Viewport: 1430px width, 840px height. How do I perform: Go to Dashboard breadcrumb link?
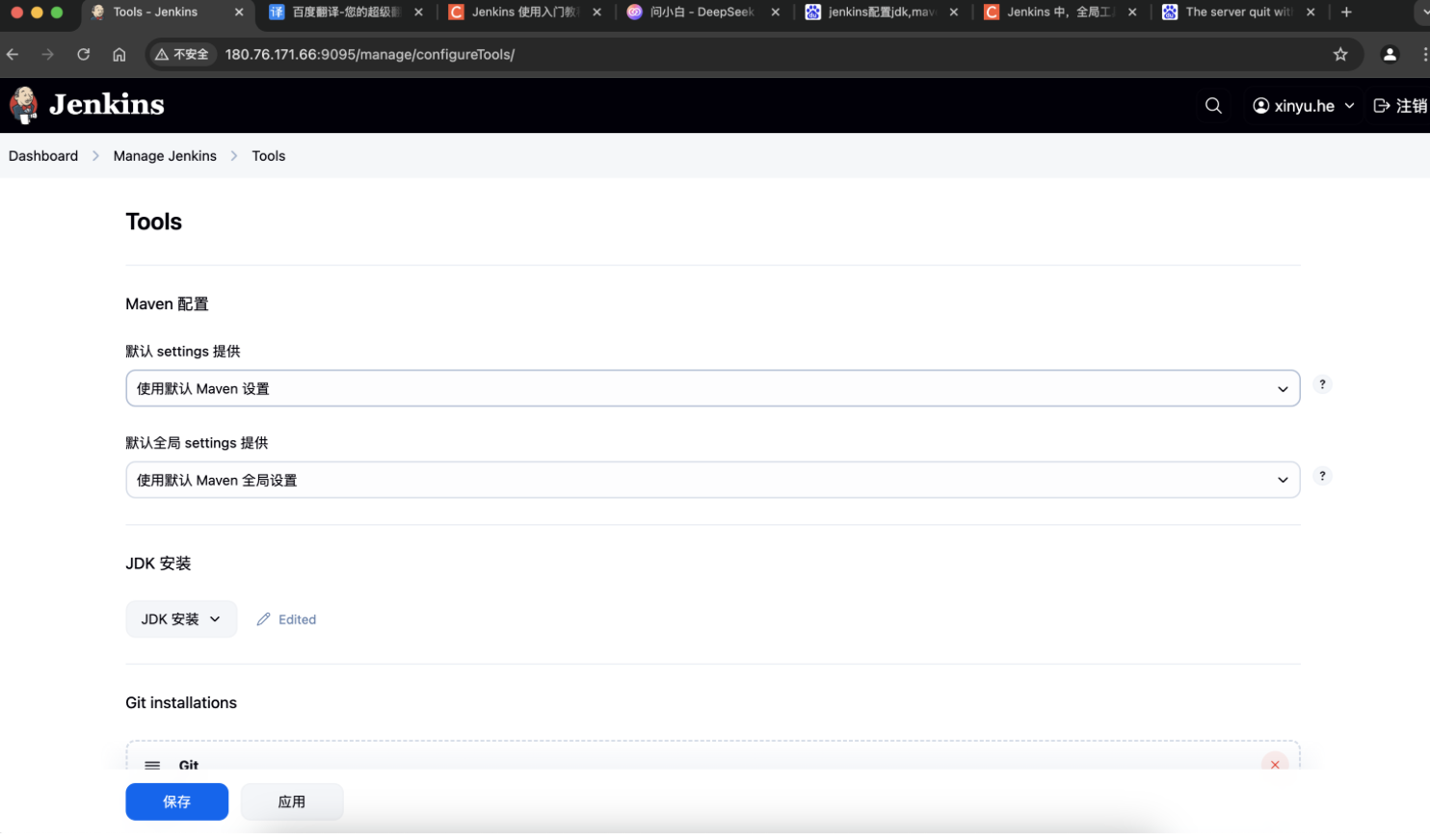[43, 156]
